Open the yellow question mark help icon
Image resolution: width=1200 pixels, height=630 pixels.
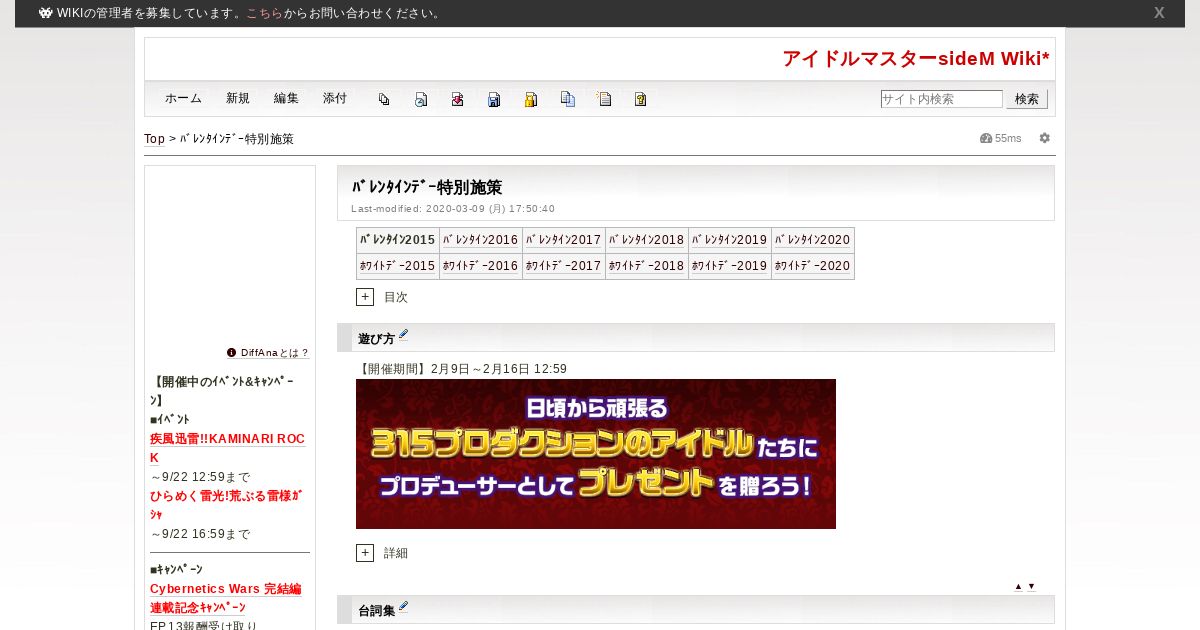(641, 99)
